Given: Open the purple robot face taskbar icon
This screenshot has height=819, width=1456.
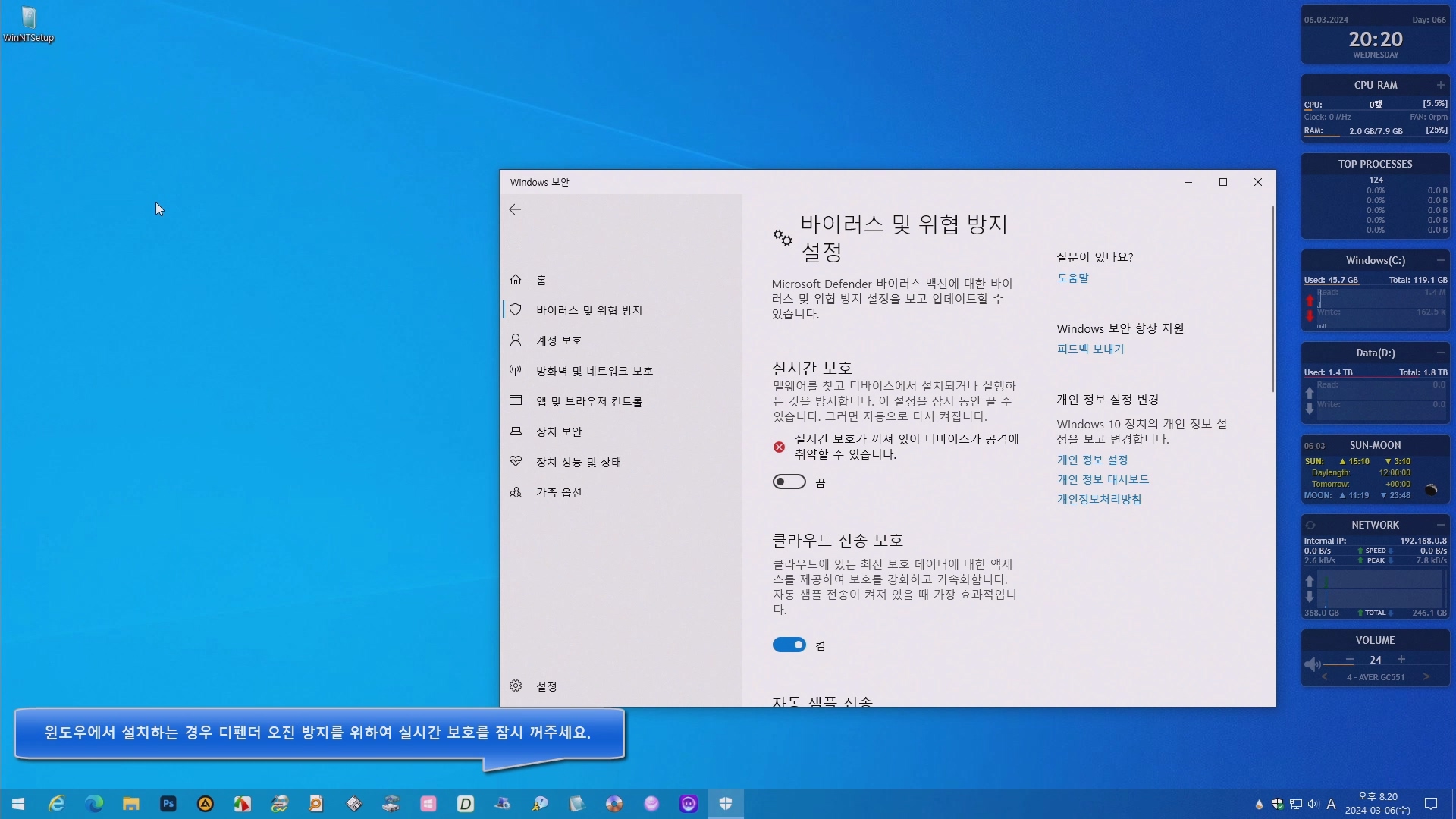Looking at the screenshot, I should (x=689, y=804).
